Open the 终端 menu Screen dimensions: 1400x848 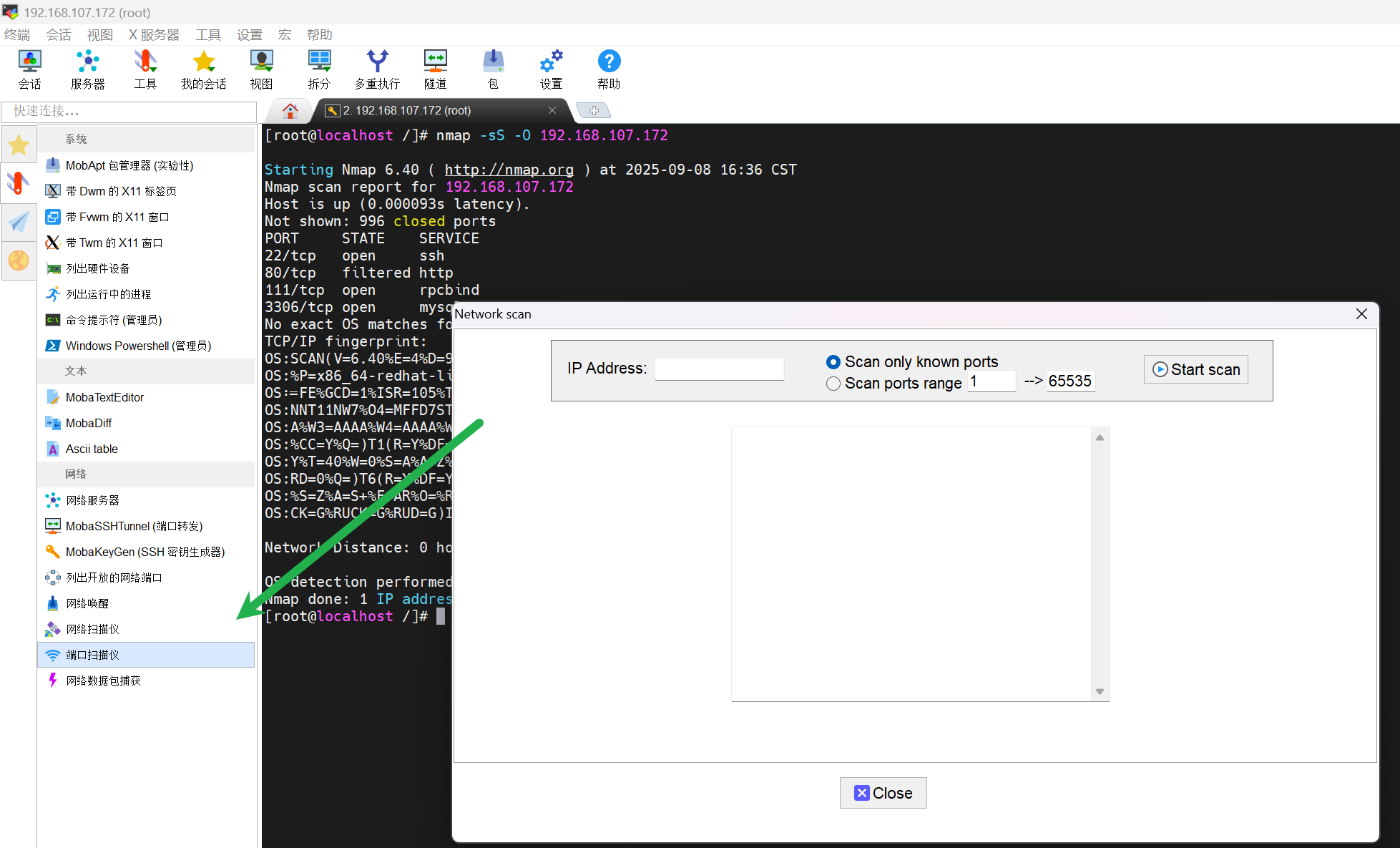17,34
